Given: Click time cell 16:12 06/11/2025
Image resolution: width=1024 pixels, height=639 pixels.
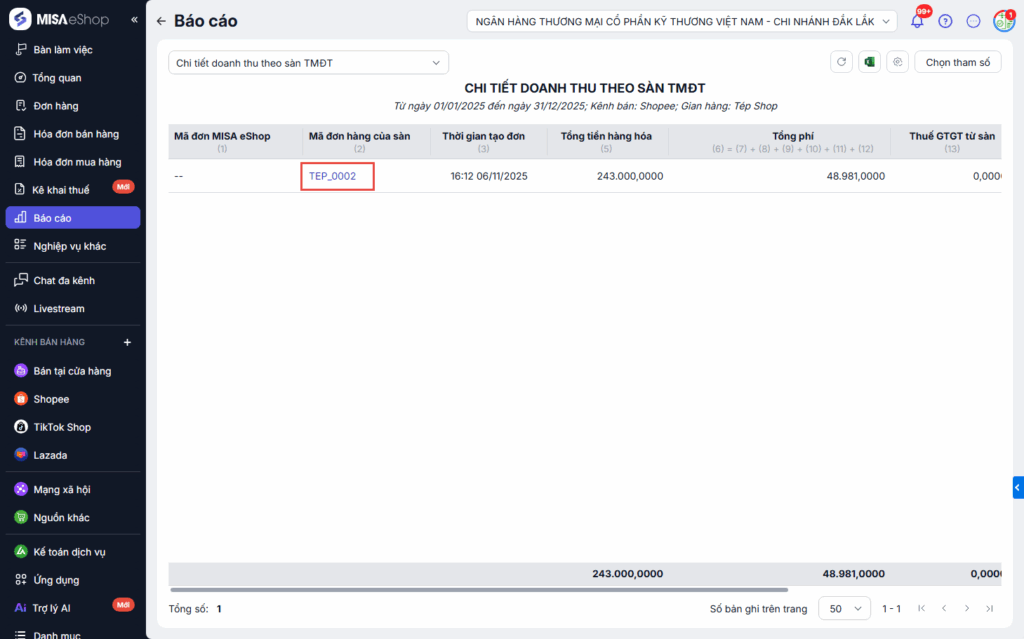Looking at the screenshot, I should click(x=488, y=176).
